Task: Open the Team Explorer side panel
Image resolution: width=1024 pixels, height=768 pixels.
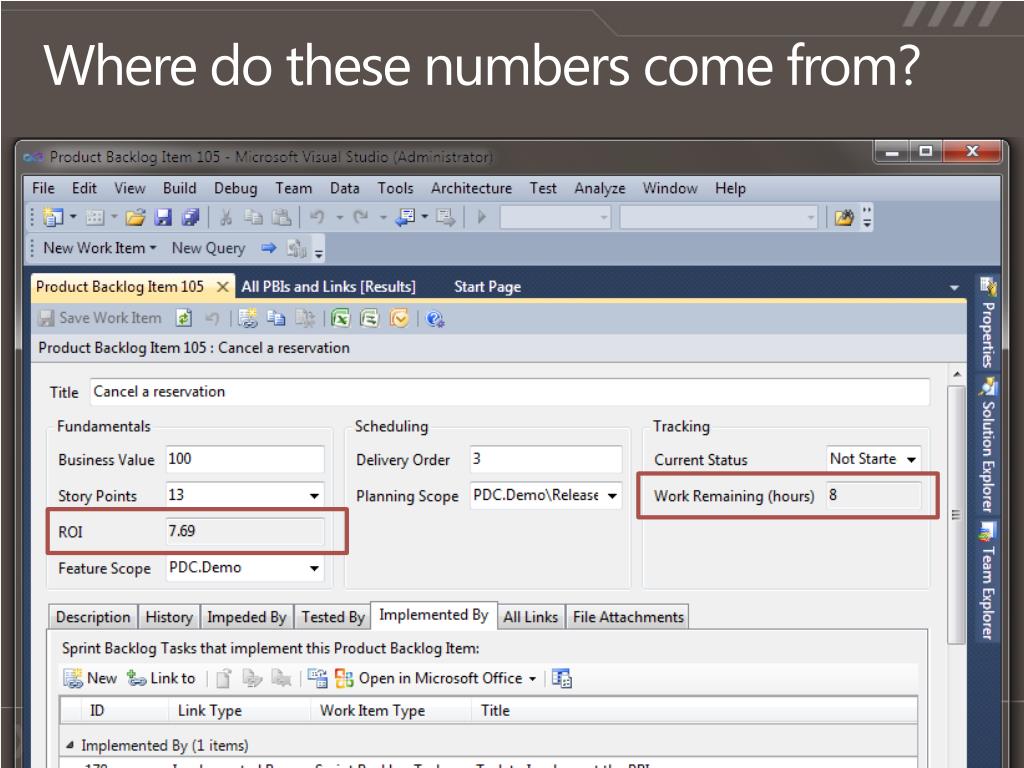Action: pos(988,581)
